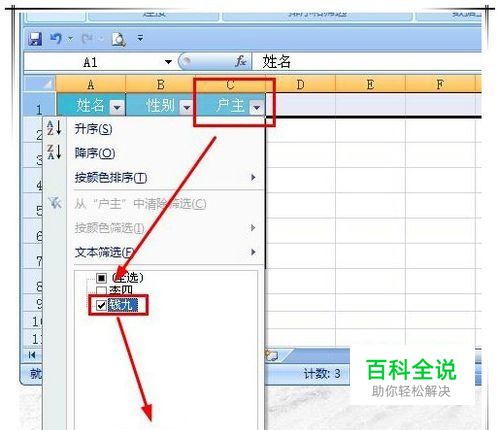Select column E header
The width and height of the screenshot is (500, 430).
click(x=370, y=85)
